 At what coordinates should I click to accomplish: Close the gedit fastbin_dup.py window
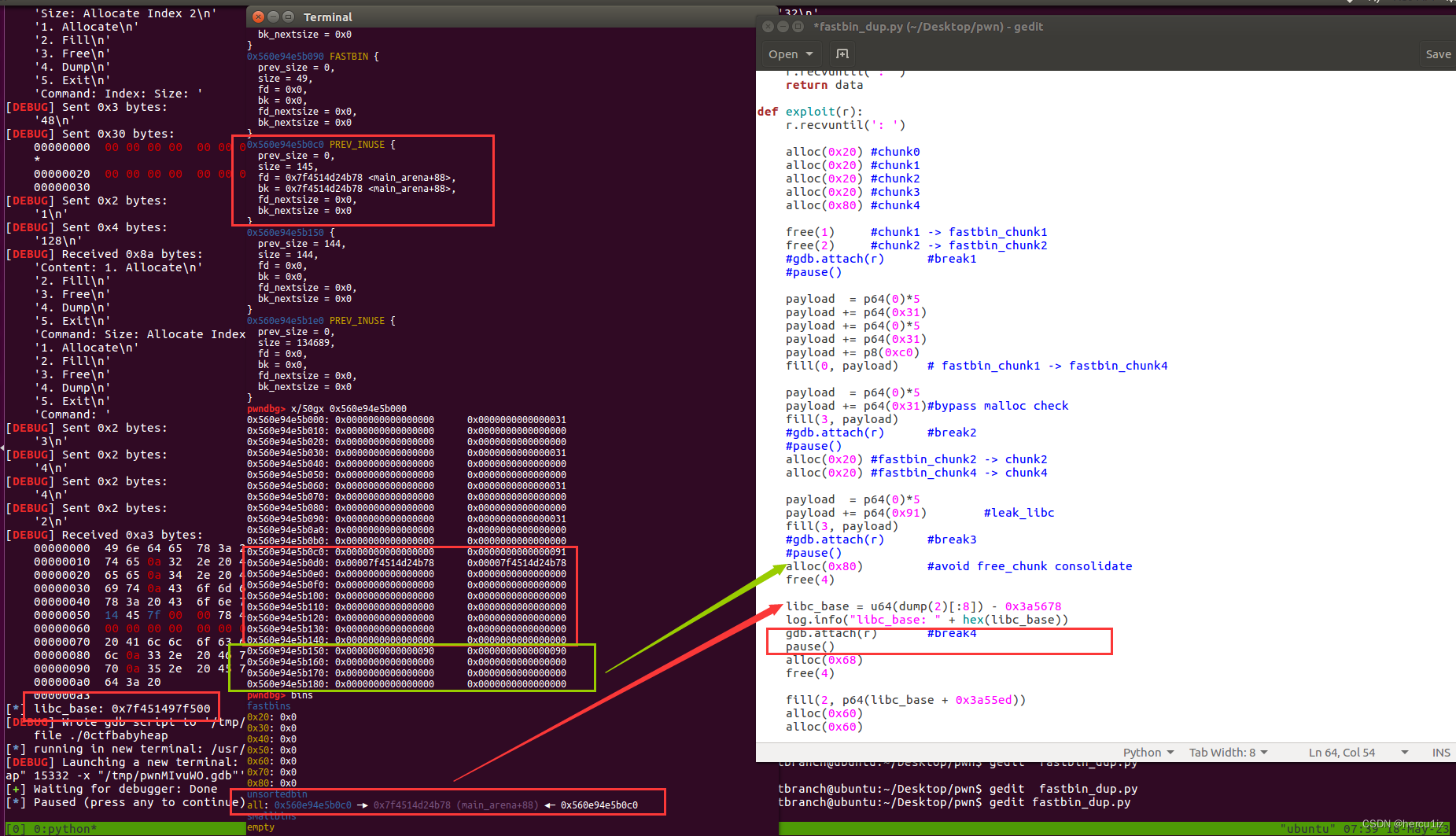[768, 27]
